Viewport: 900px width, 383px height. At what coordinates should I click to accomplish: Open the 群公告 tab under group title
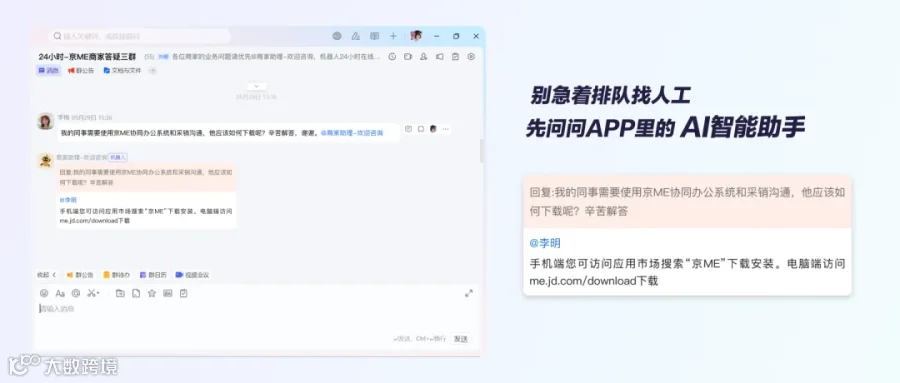click(81, 71)
